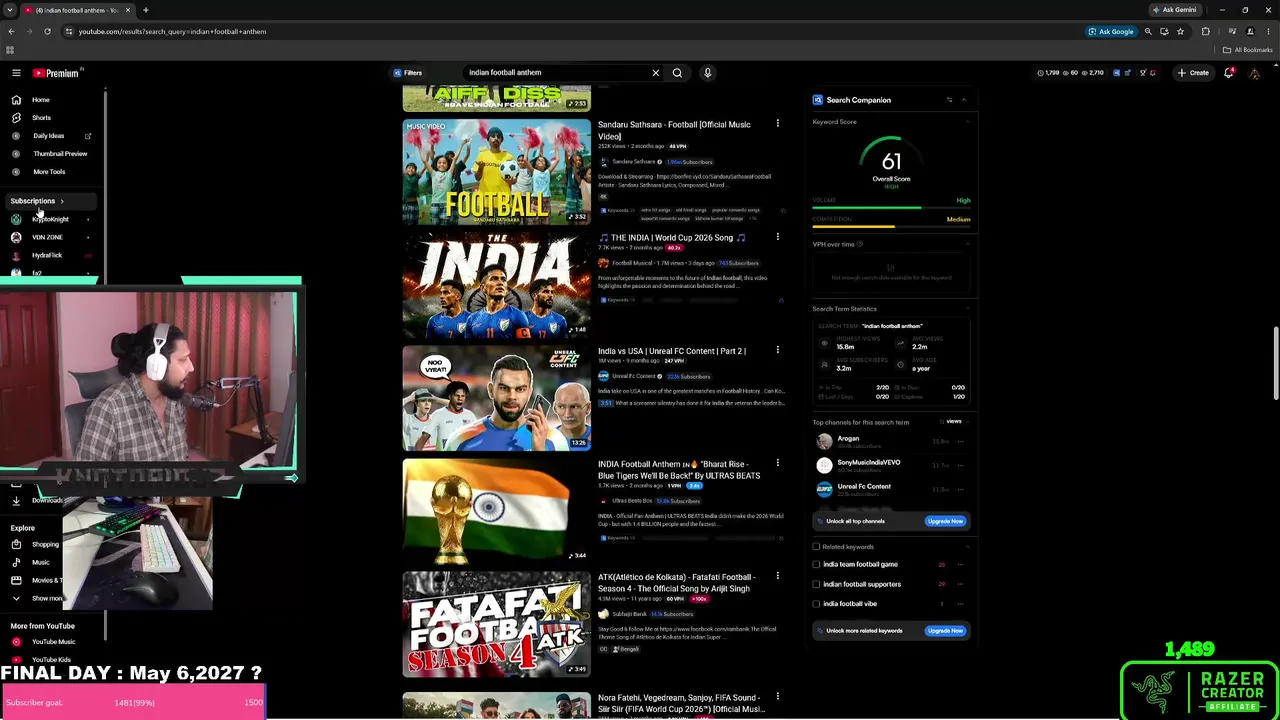
Task: Click the Ultras Beats Box channel name
Action: pyautogui.click(x=632, y=501)
